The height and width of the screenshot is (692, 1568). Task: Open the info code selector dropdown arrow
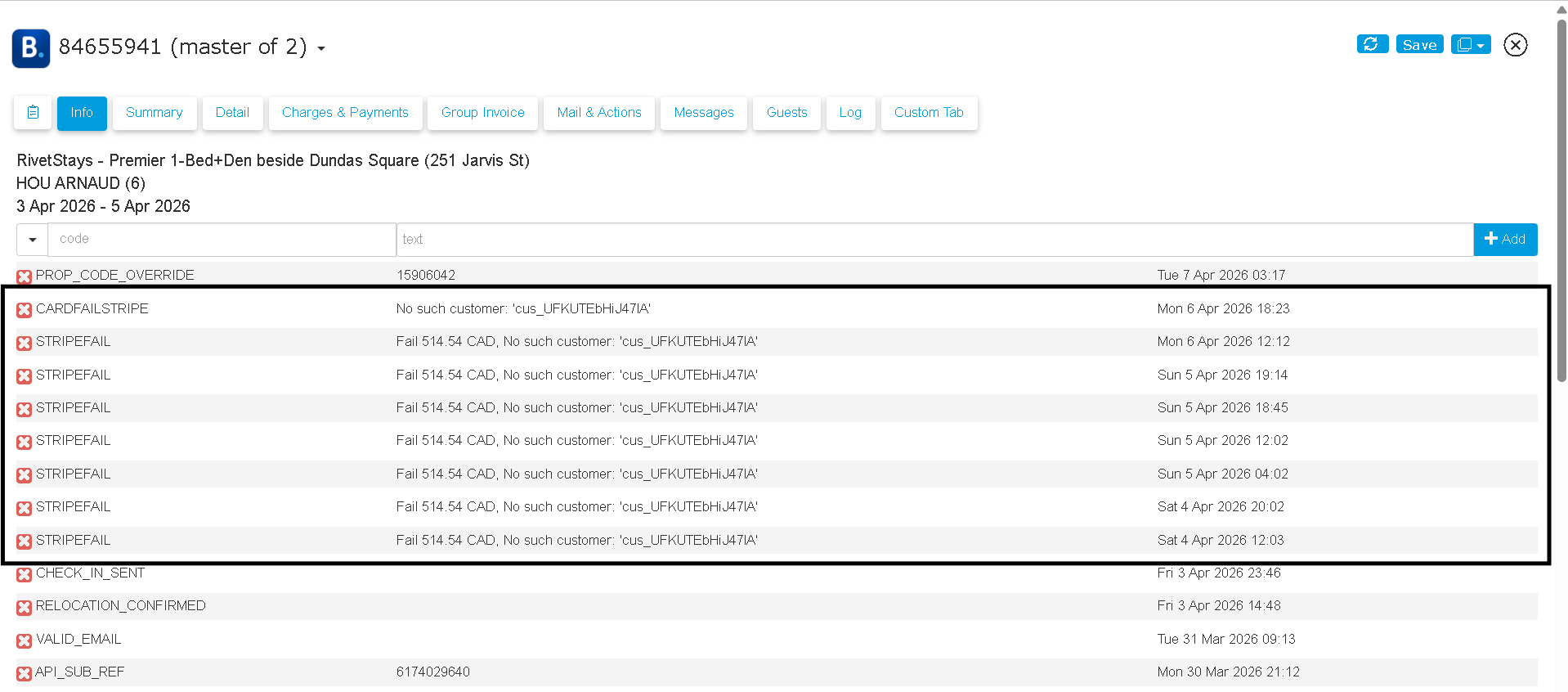click(33, 240)
